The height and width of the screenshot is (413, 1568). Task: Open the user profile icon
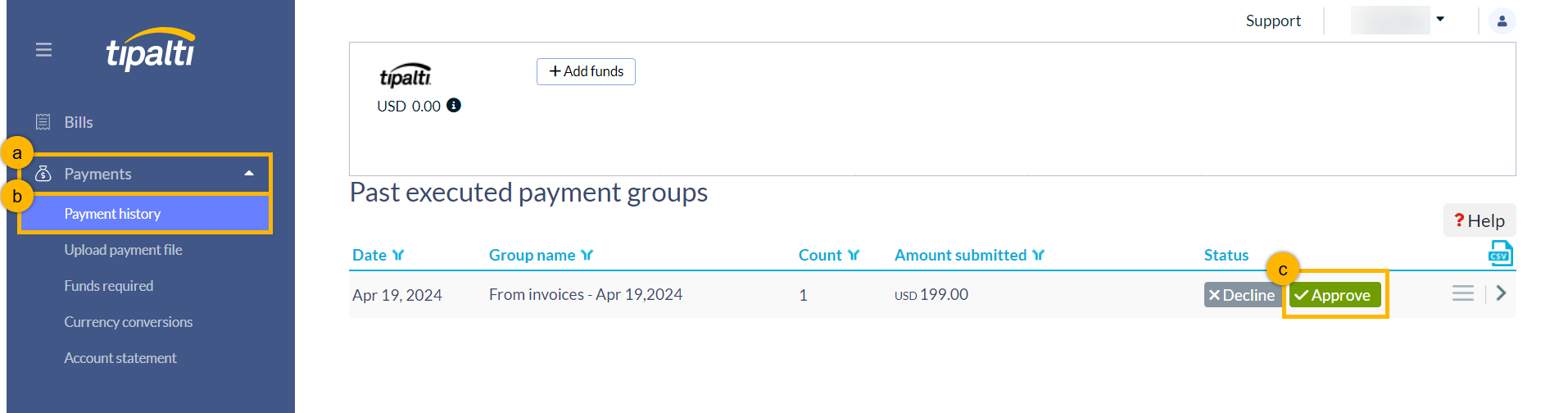pos(1502,21)
